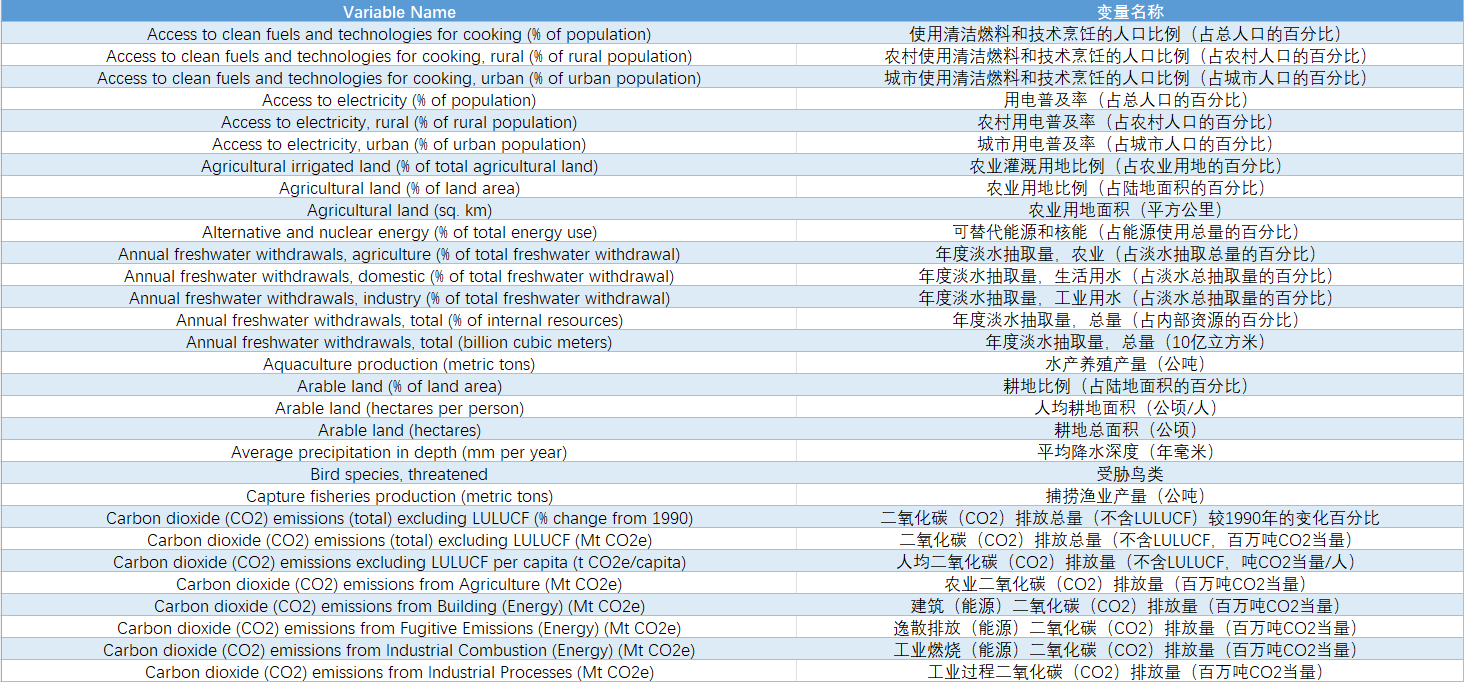Select 'Annual freshwater withdrawals, domestic' cell

click(399, 276)
